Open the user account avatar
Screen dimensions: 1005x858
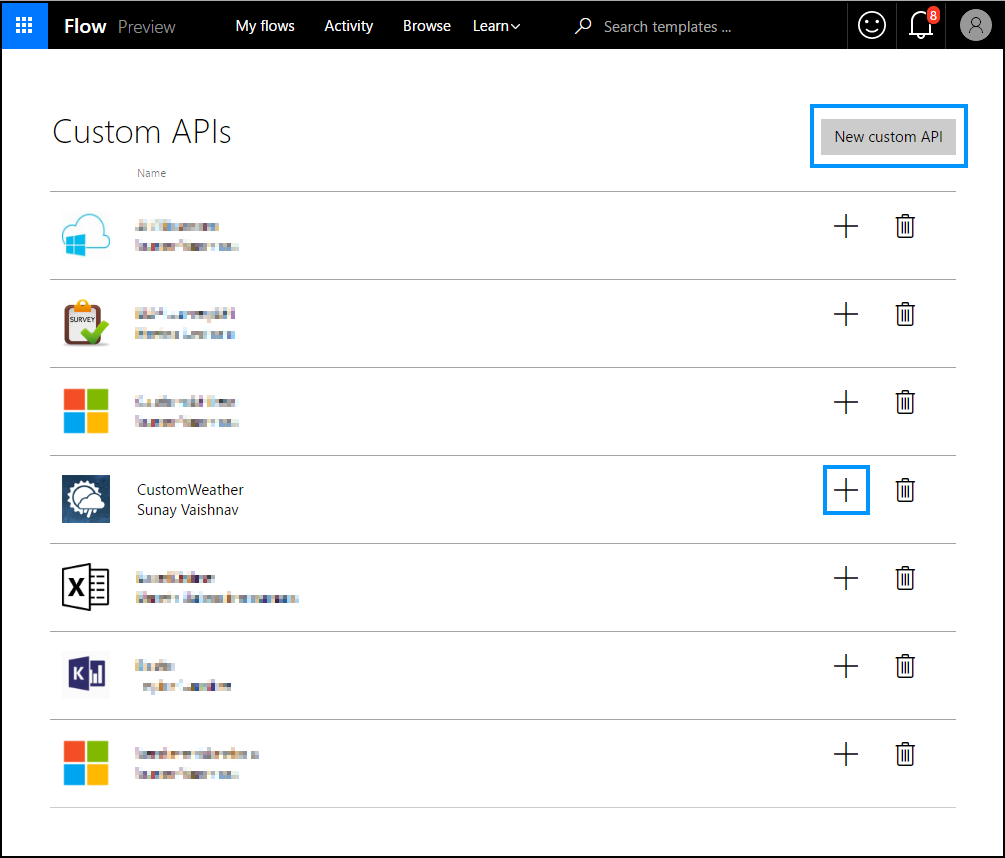(x=975, y=26)
